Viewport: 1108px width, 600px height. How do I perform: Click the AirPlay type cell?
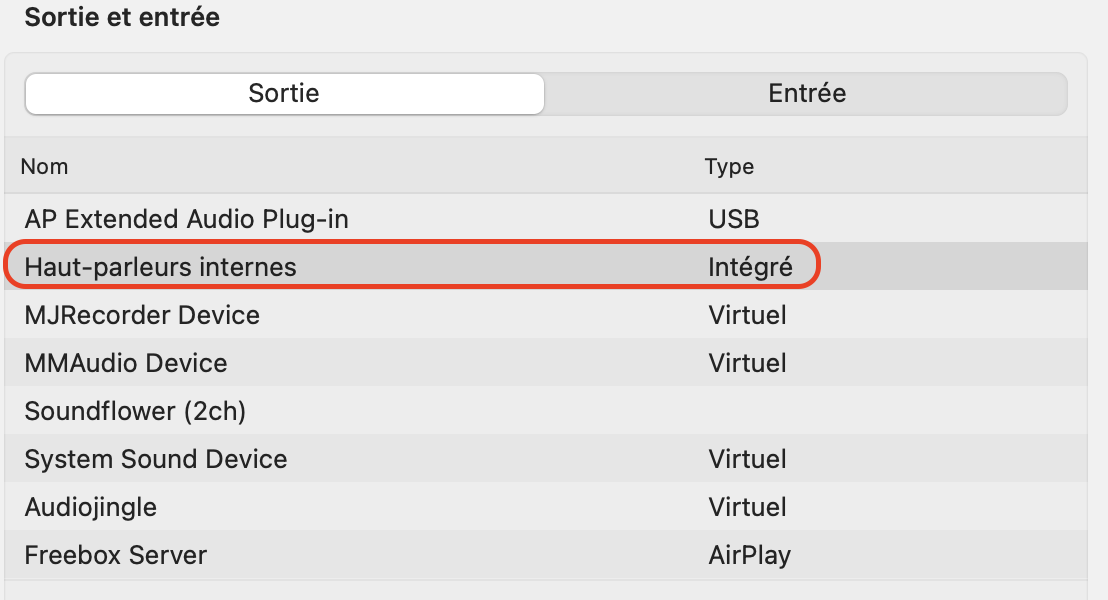[x=749, y=555]
